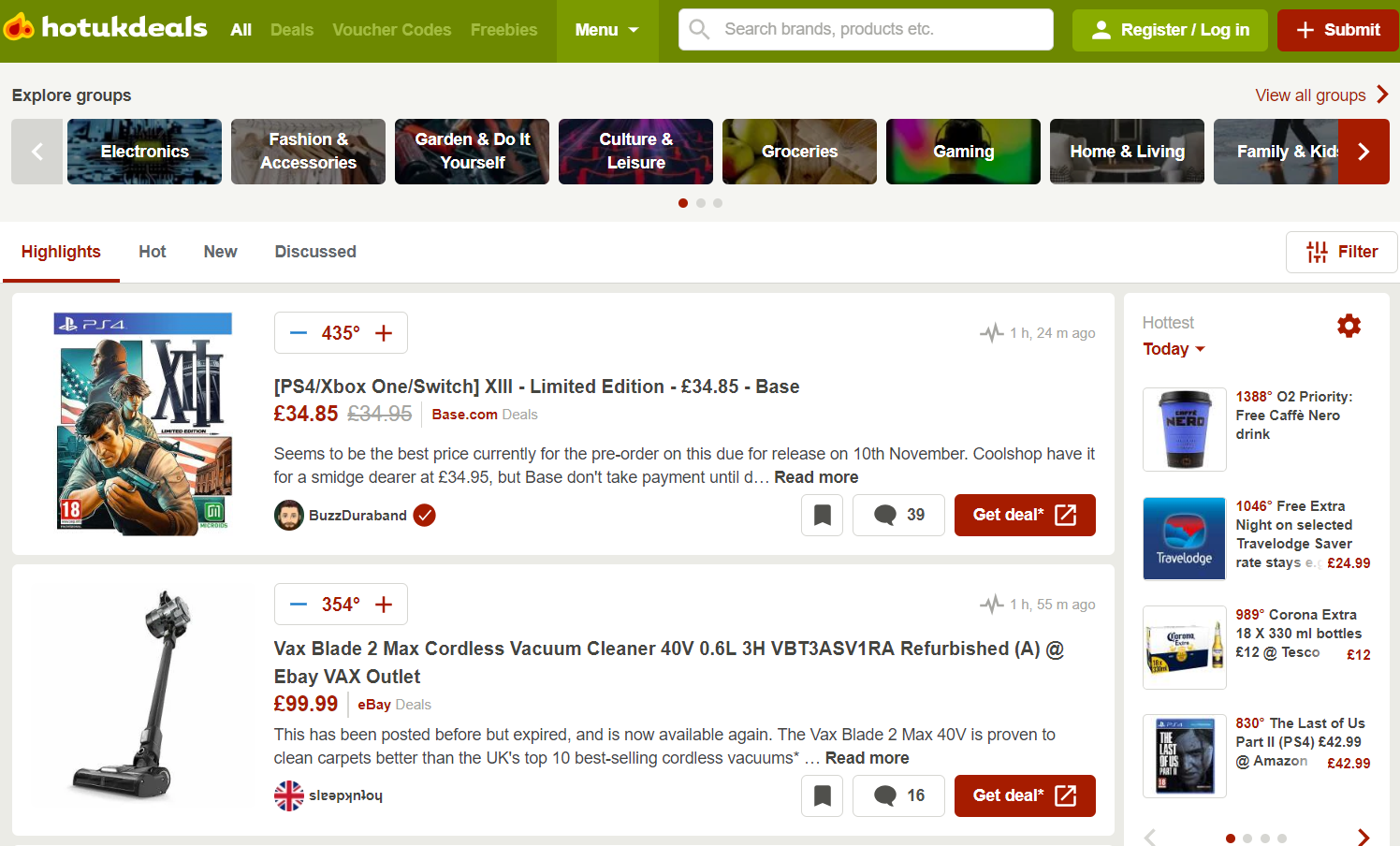The image size is (1400, 846).
Task: Vote cold on Vax Blade deal
Action: [x=299, y=605]
